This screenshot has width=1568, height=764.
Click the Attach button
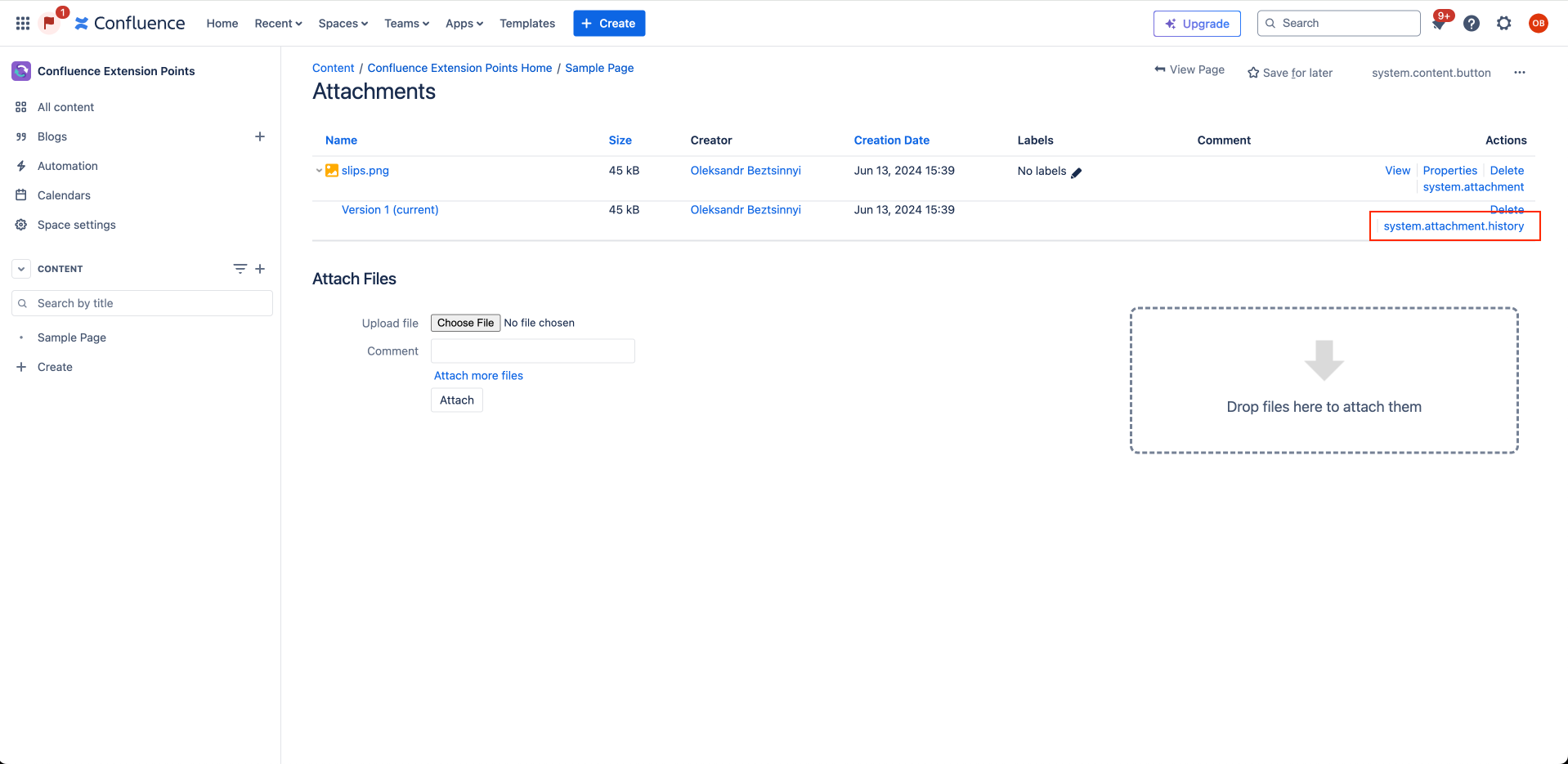(x=457, y=400)
